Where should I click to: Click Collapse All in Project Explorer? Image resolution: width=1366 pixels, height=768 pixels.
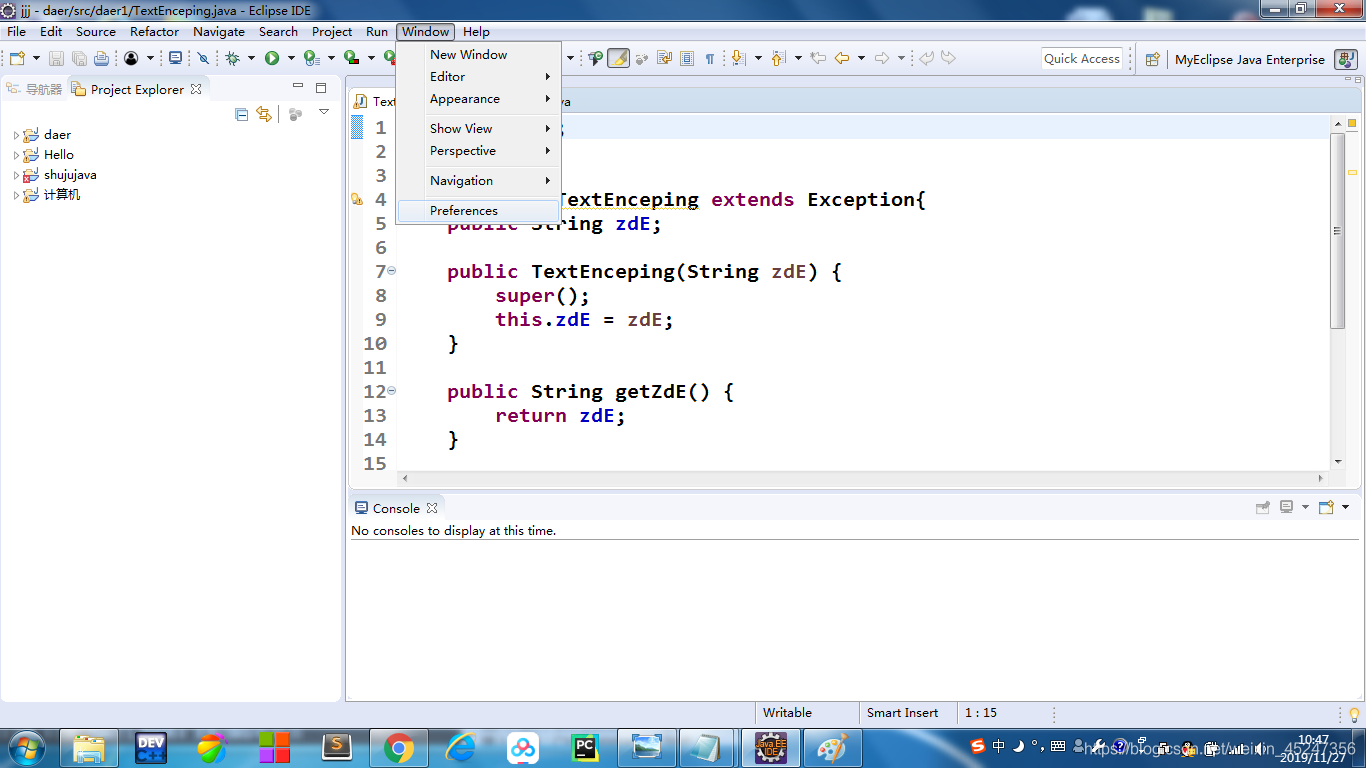241,114
